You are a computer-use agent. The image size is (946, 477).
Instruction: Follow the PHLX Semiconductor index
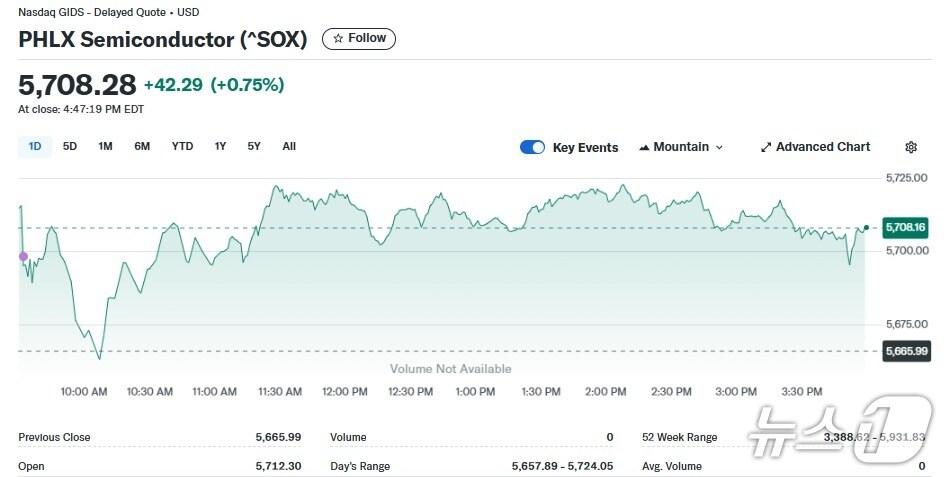(359, 38)
